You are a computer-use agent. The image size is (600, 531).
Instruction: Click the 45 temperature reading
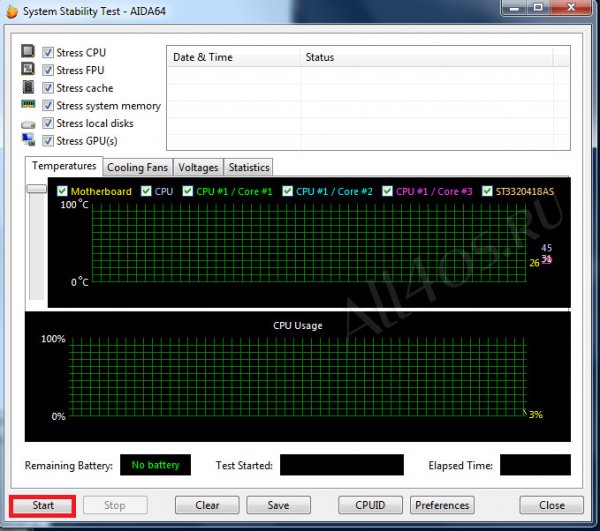tap(546, 248)
